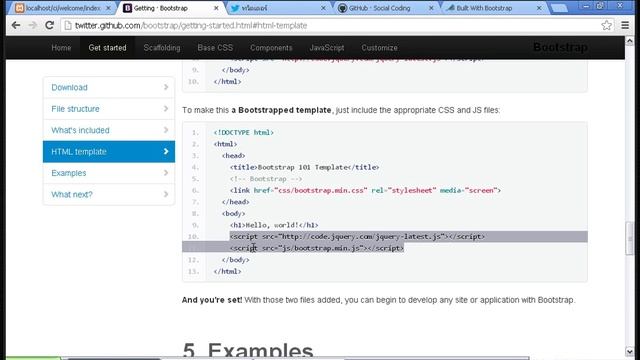Click the Hello, world! h1 line
The height and width of the screenshot is (360, 640).
274,225
